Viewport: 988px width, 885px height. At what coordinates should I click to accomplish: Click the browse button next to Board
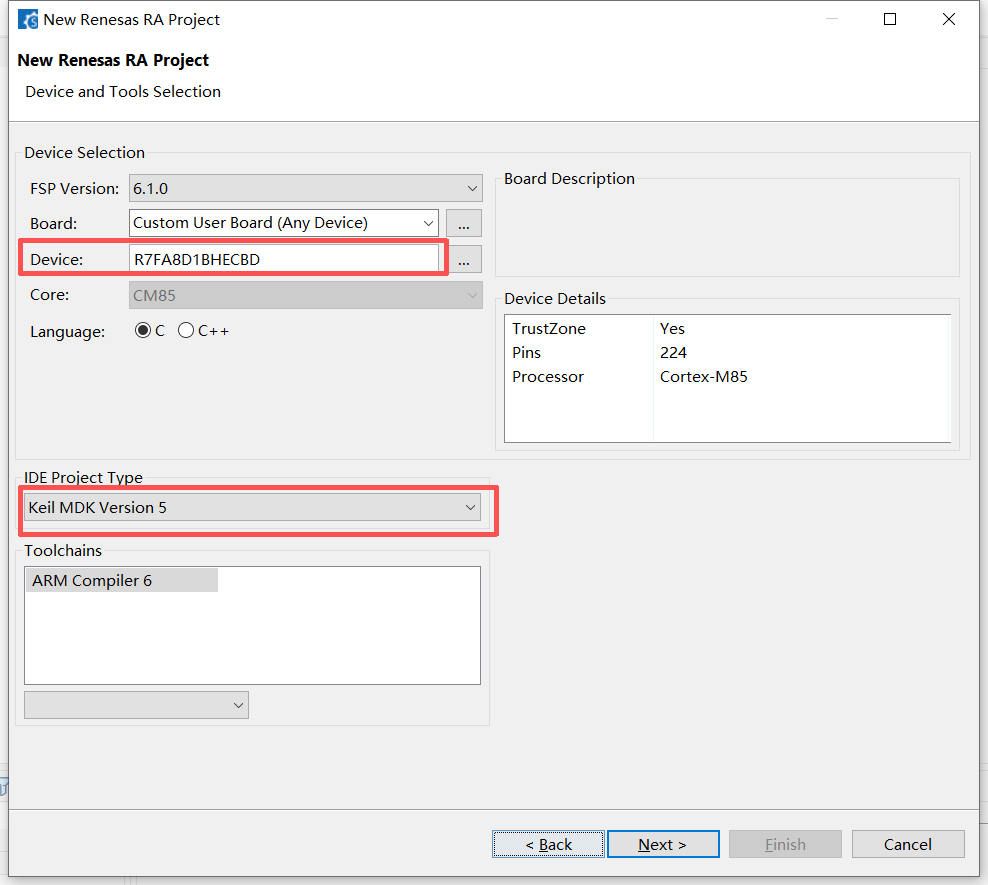pyautogui.click(x=464, y=223)
